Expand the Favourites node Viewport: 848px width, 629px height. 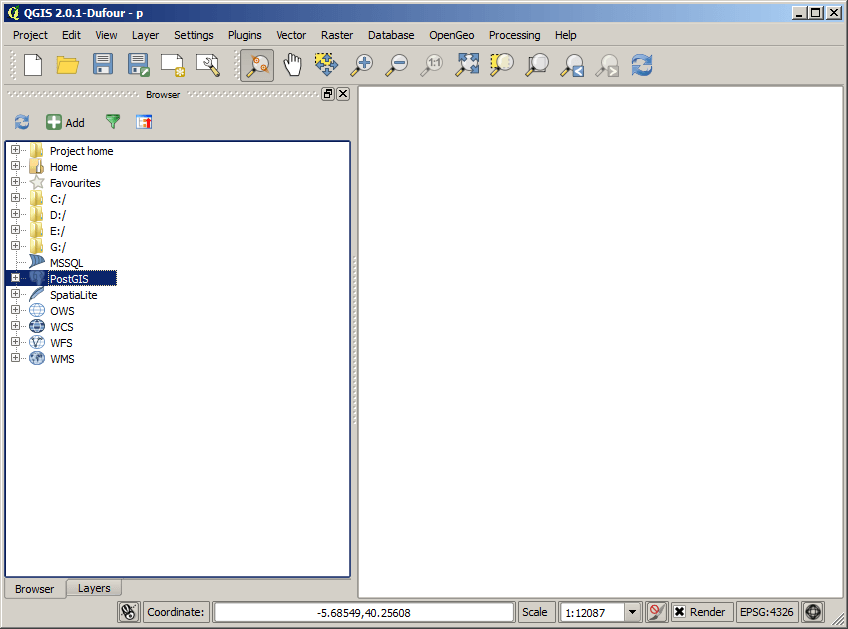[x=15, y=182]
